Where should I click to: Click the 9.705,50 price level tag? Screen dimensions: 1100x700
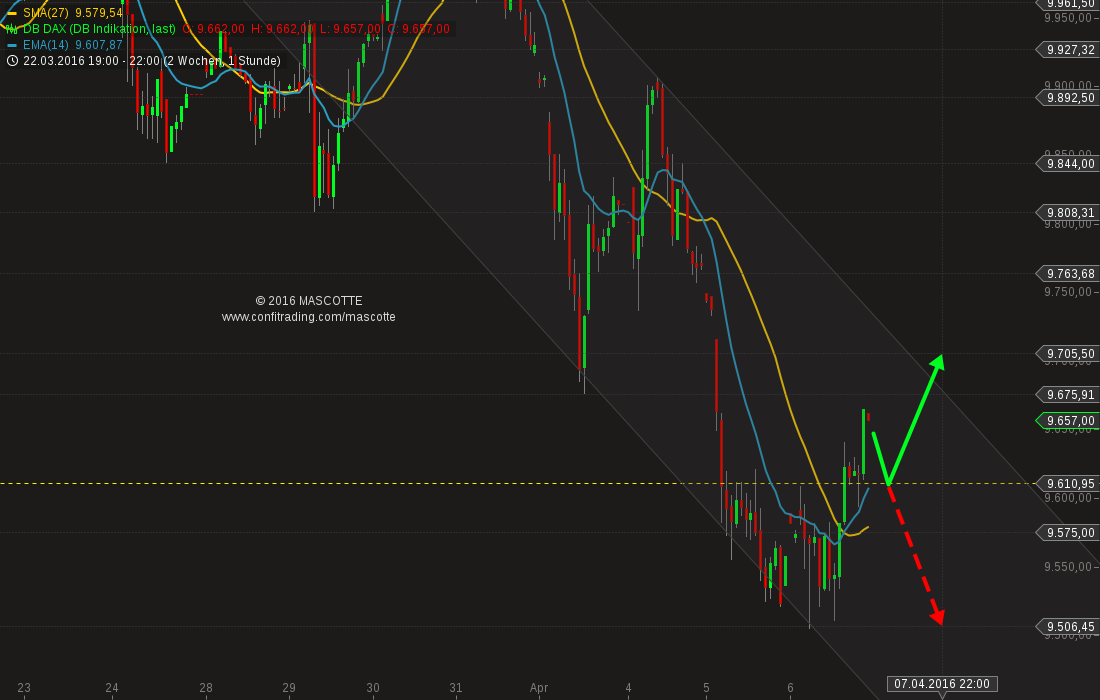1066,354
